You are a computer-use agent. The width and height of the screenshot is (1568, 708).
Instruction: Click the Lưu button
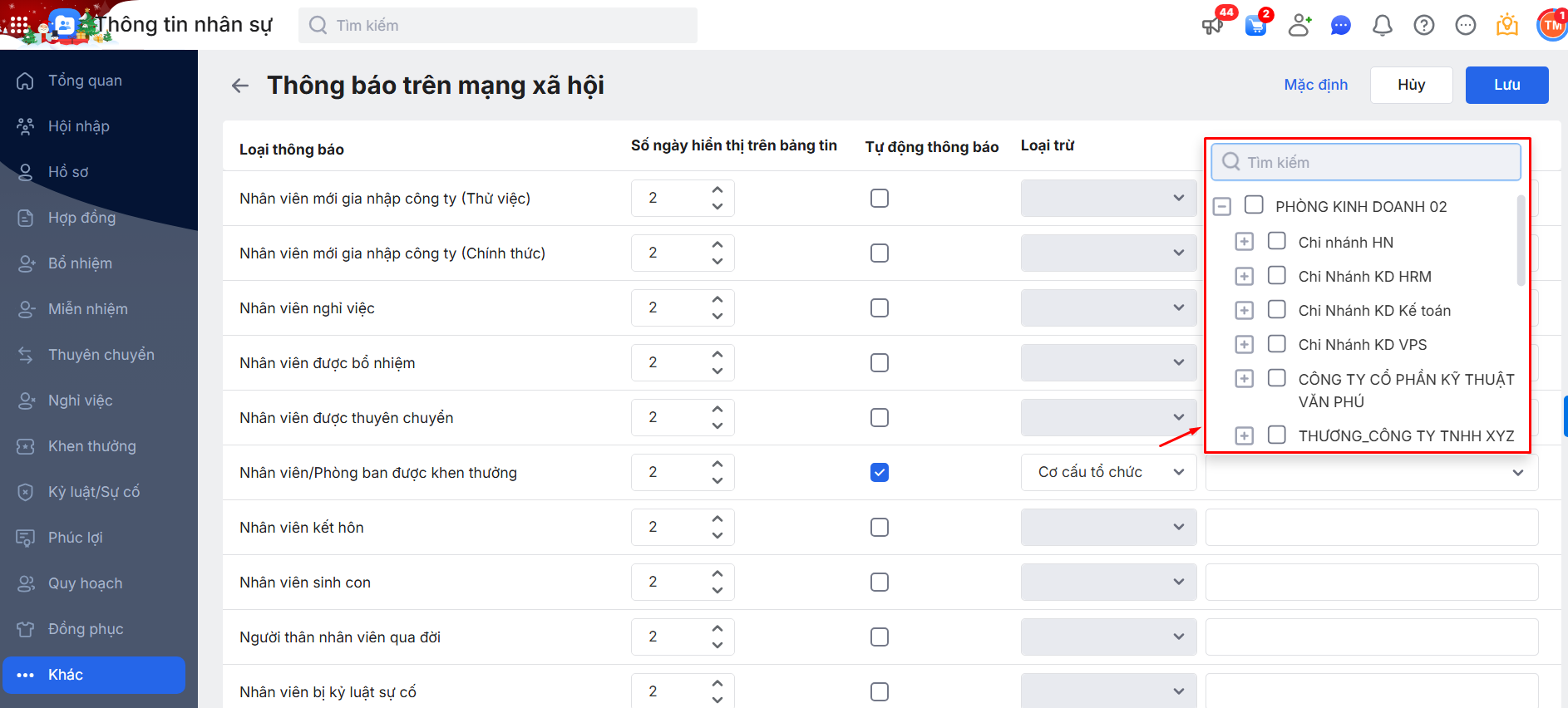(1506, 85)
